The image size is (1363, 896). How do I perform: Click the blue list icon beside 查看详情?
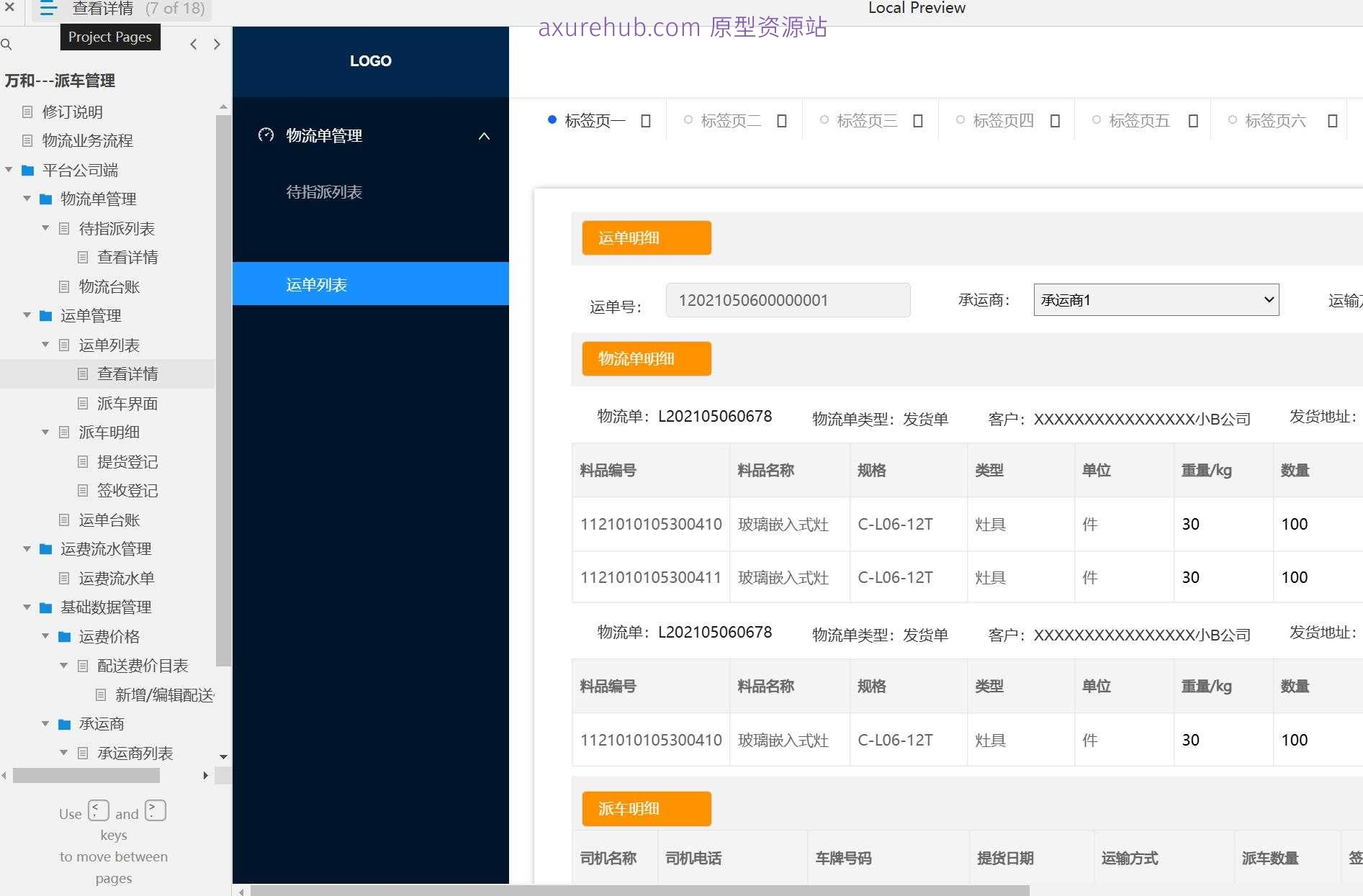tap(48, 9)
